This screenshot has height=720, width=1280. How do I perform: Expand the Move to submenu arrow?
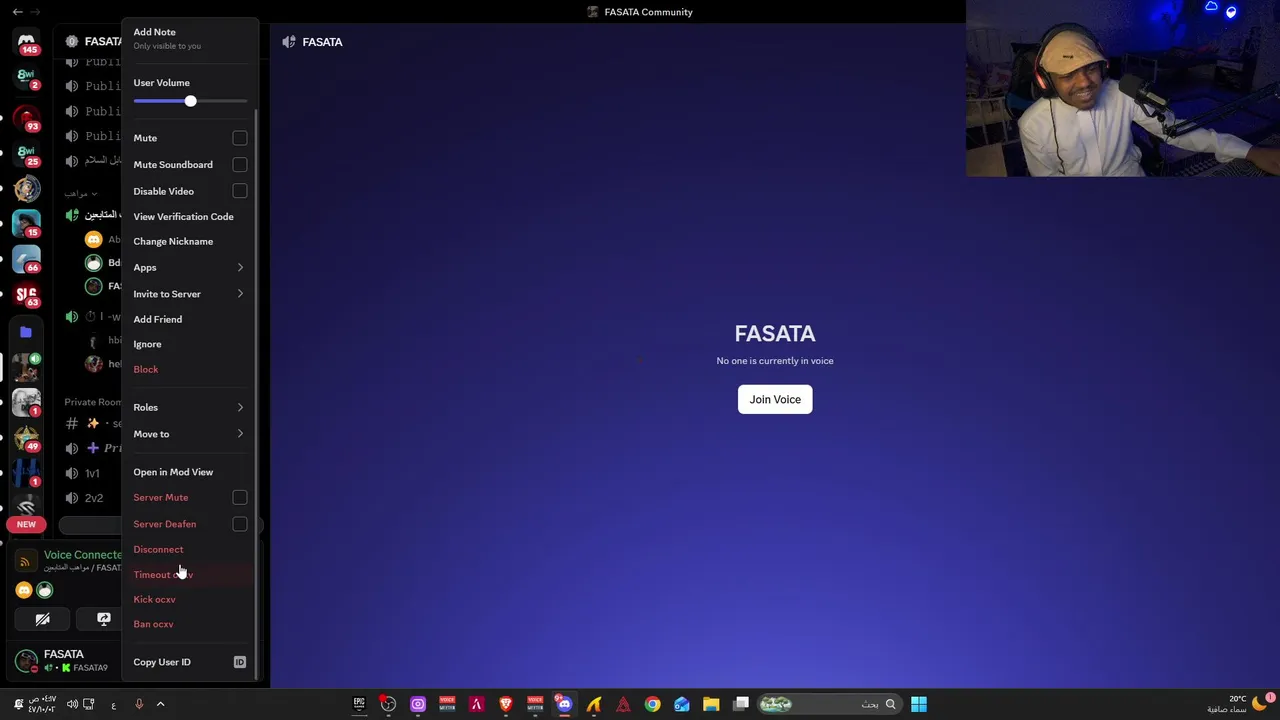pos(240,434)
